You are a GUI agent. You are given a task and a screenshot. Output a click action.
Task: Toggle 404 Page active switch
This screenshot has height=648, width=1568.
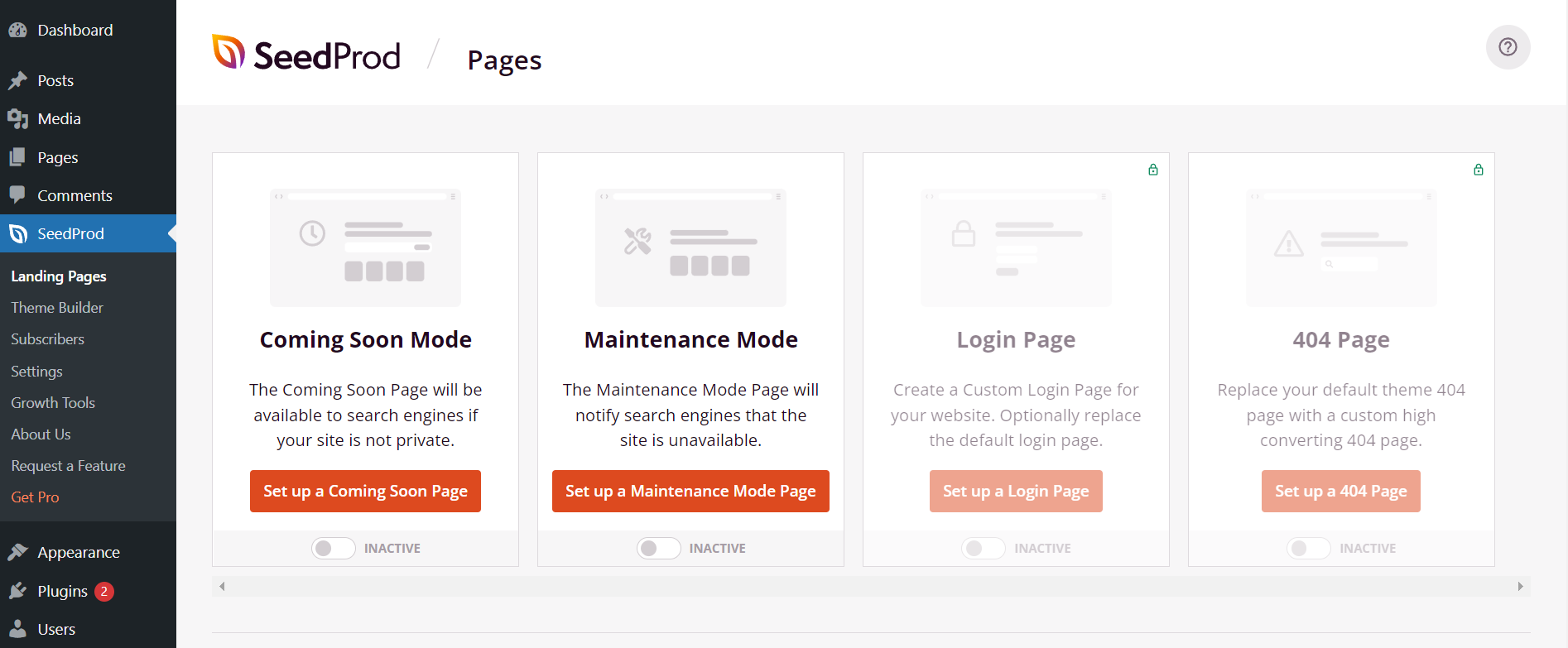(x=1309, y=548)
